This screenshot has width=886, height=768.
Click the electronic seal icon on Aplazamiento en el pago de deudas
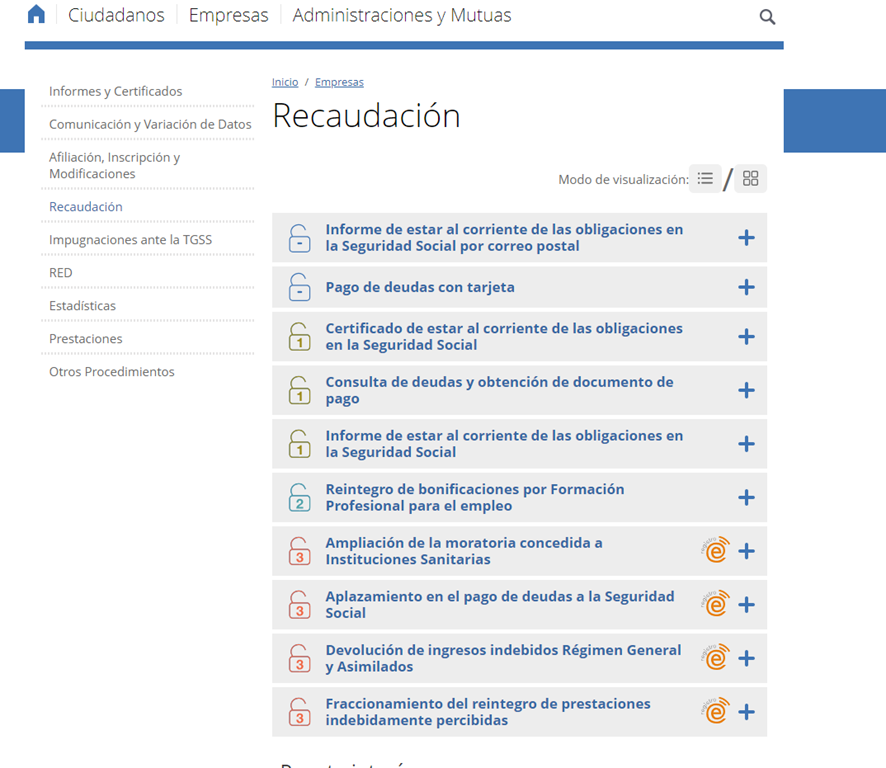click(x=716, y=604)
